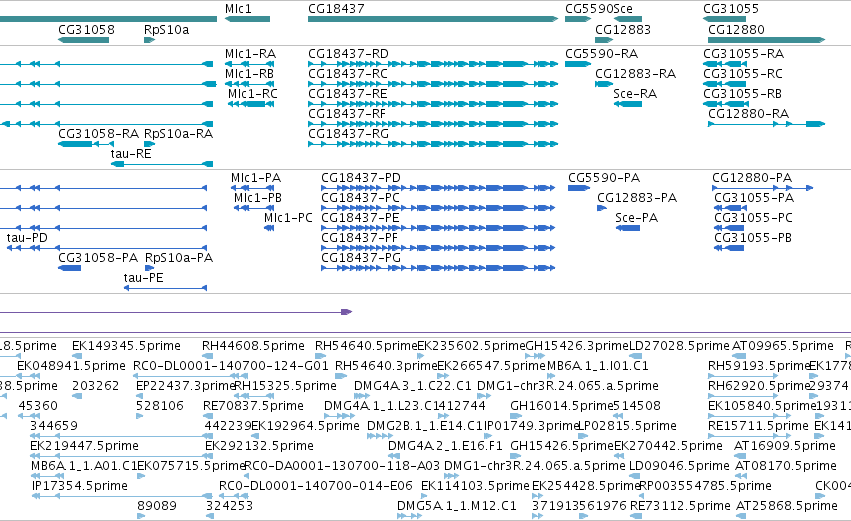Click the CG31058 gene glyph
The image size is (851, 521).
[x=83, y=40]
